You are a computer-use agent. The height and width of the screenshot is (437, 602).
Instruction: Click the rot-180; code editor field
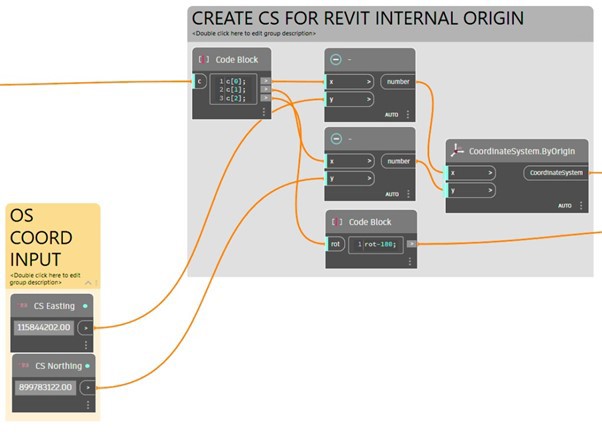[376, 244]
